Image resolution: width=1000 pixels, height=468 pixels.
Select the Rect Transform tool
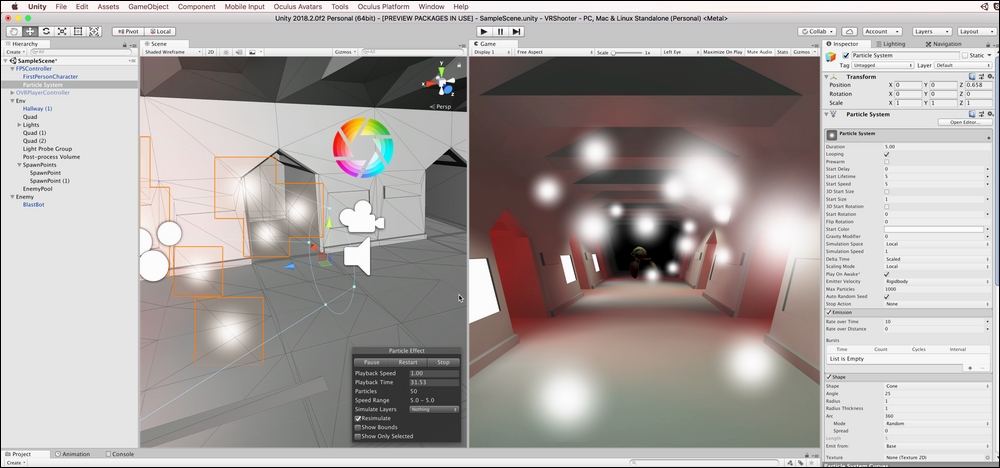(78, 31)
